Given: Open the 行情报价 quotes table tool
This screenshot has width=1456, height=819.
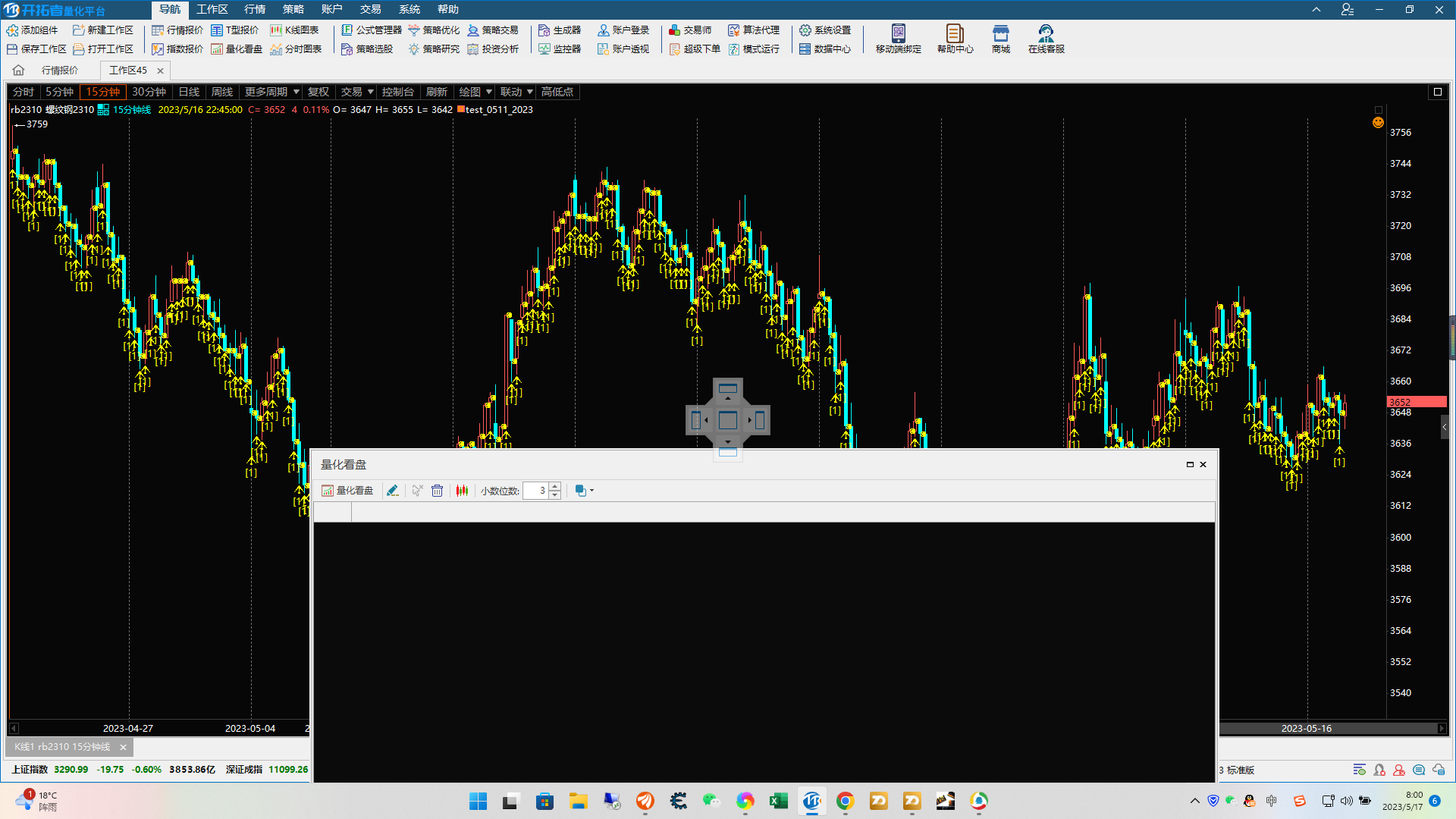Looking at the screenshot, I should pyautogui.click(x=177, y=30).
